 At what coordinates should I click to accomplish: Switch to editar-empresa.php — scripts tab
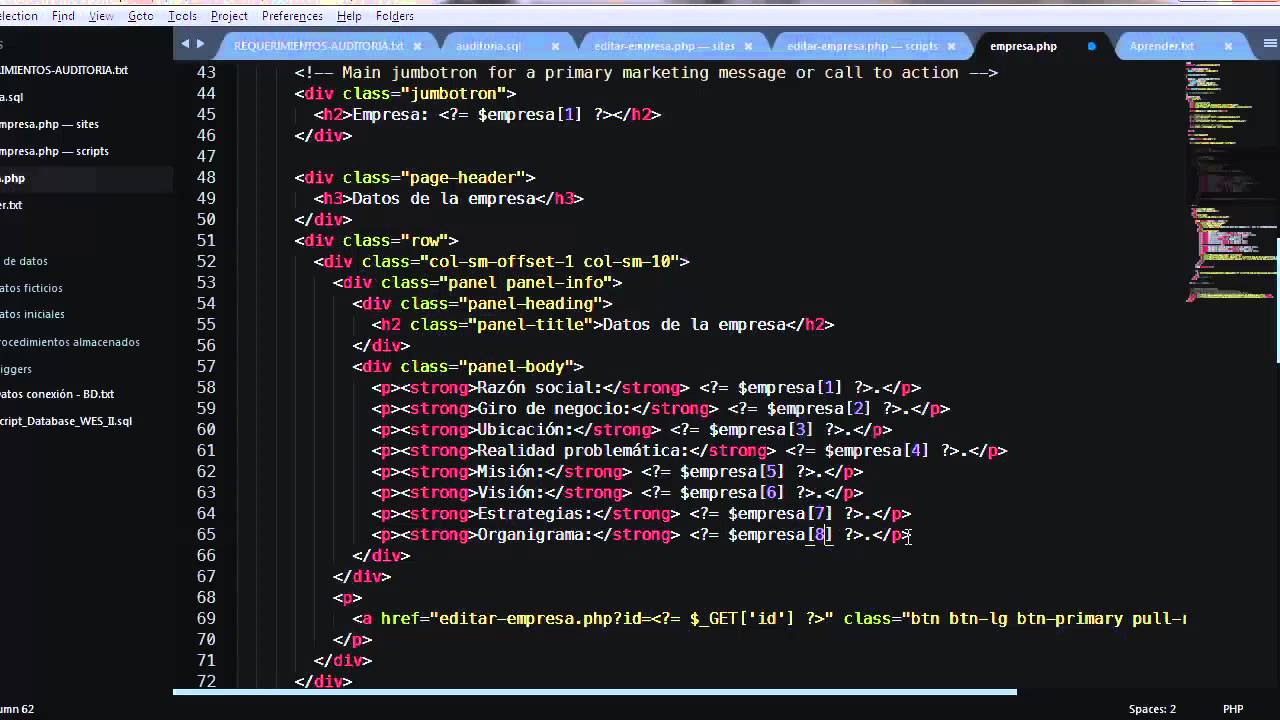click(x=862, y=46)
